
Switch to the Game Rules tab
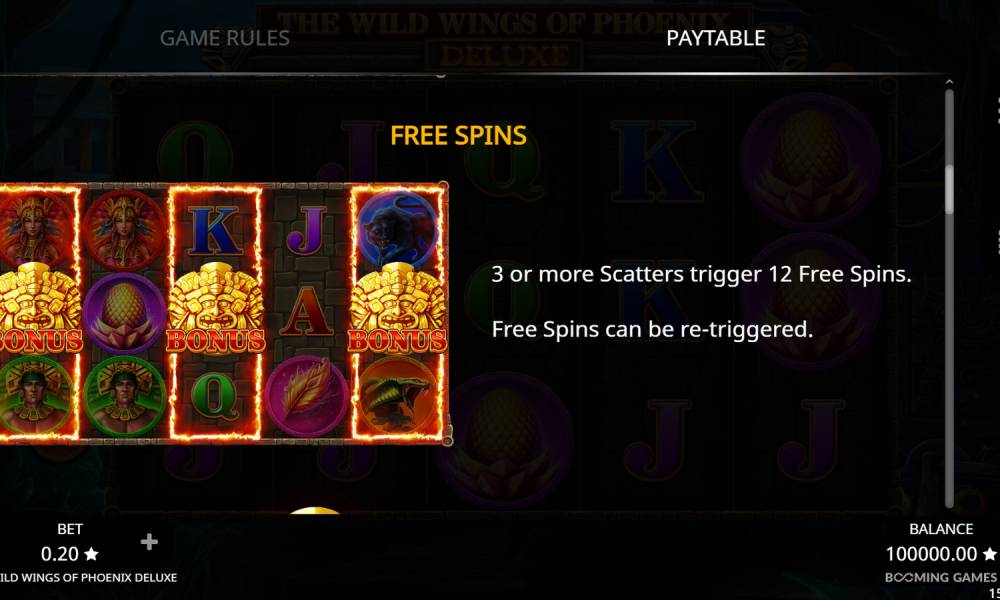(x=224, y=38)
